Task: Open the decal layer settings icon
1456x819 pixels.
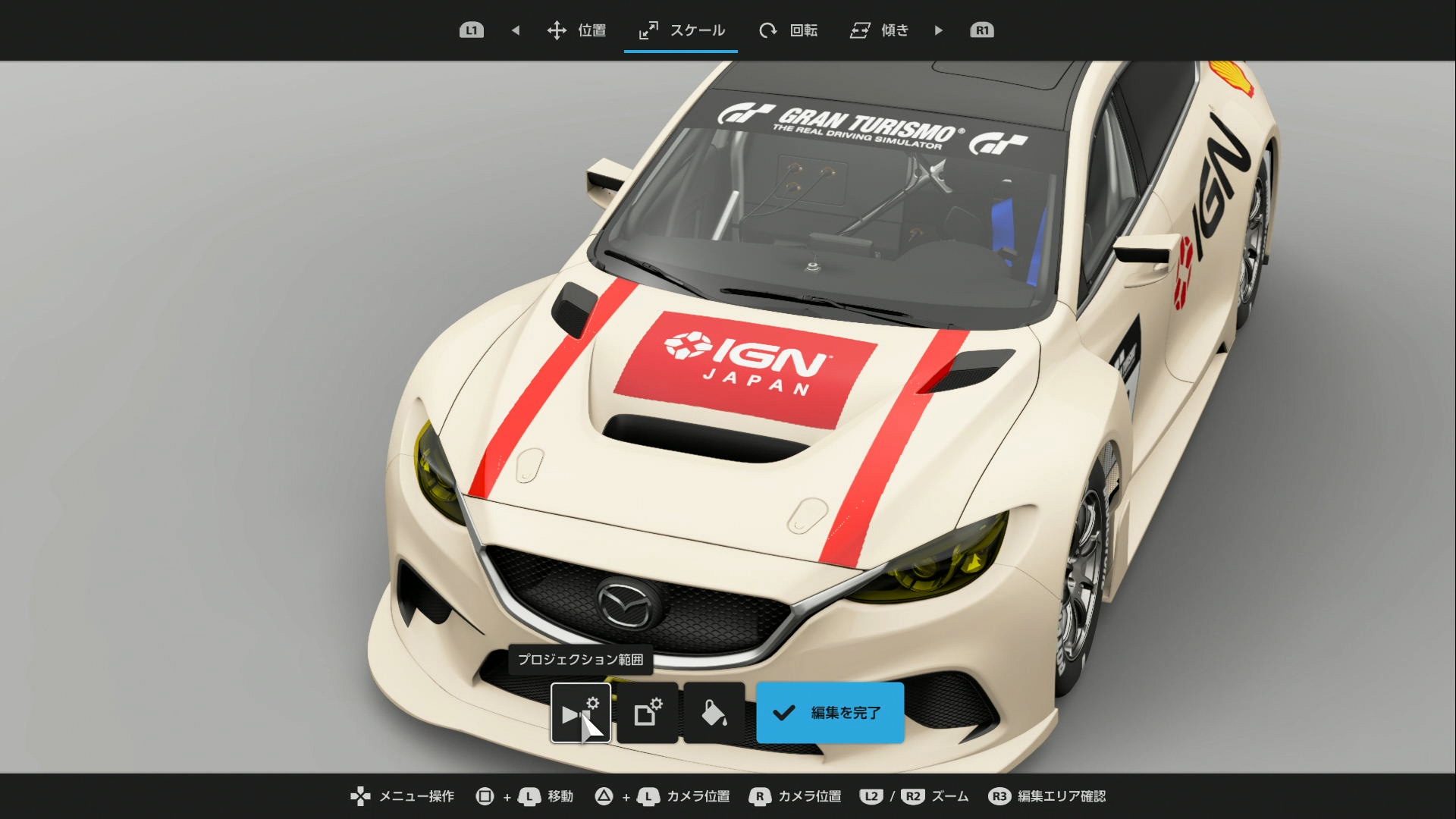Action: (x=648, y=713)
